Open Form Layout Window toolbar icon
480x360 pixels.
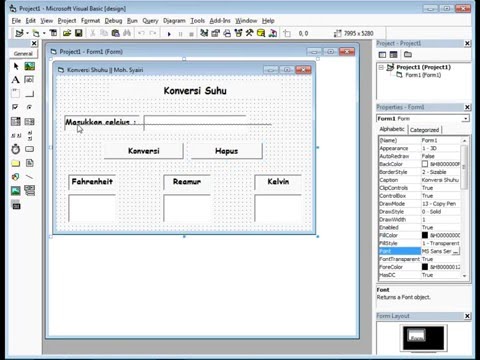pyautogui.click(x=227, y=33)
